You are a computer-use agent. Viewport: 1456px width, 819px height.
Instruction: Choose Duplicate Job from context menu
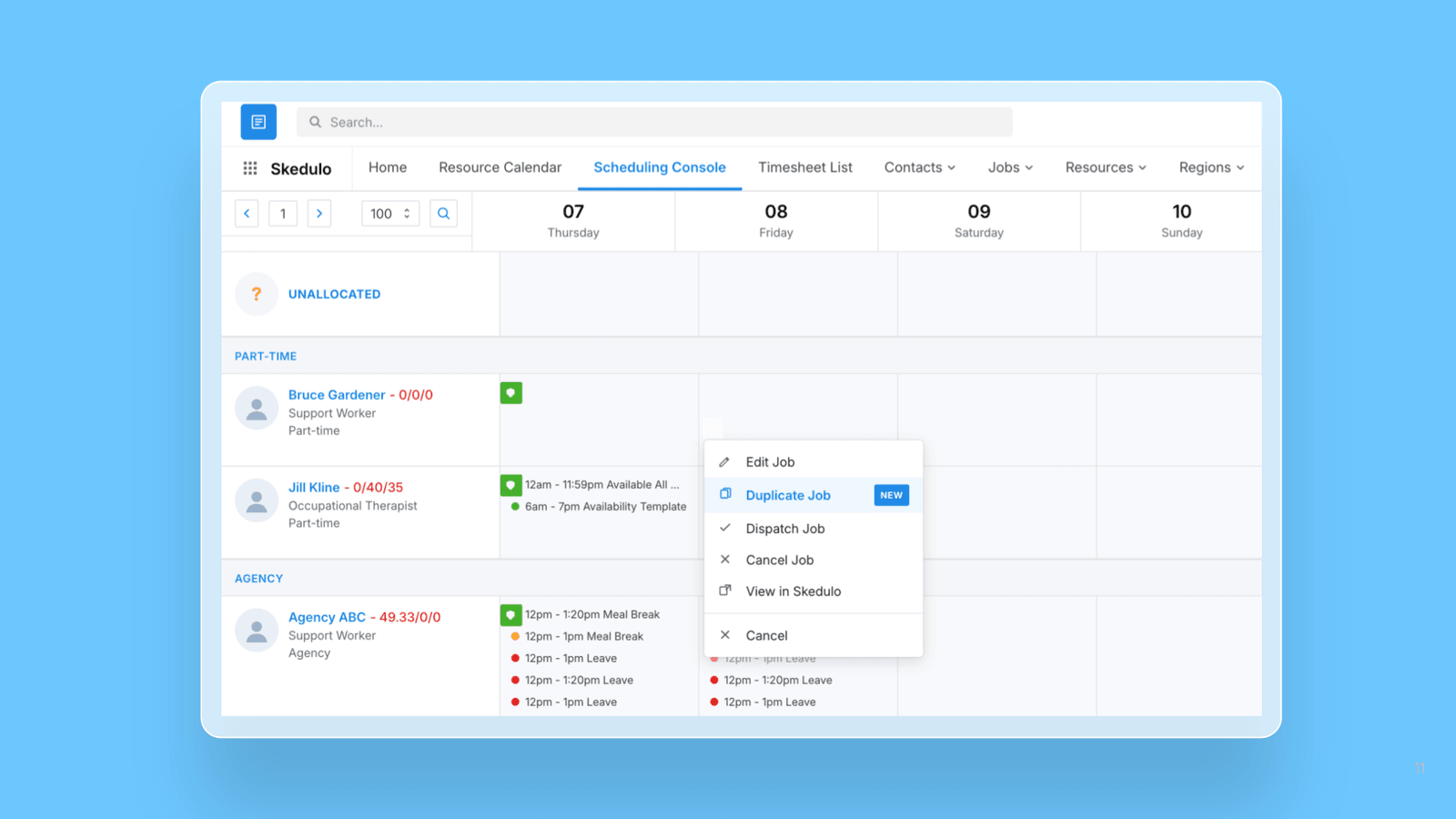click(814, 495)
